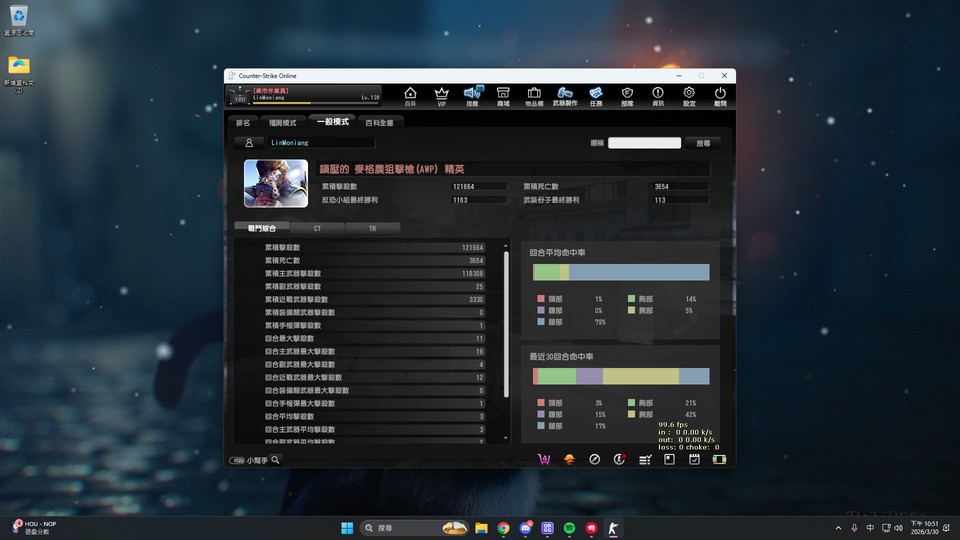Open the 商城 shop icon
Image resolution: width=960 pixels, height=540 pixels.
(x=503, y=96)
